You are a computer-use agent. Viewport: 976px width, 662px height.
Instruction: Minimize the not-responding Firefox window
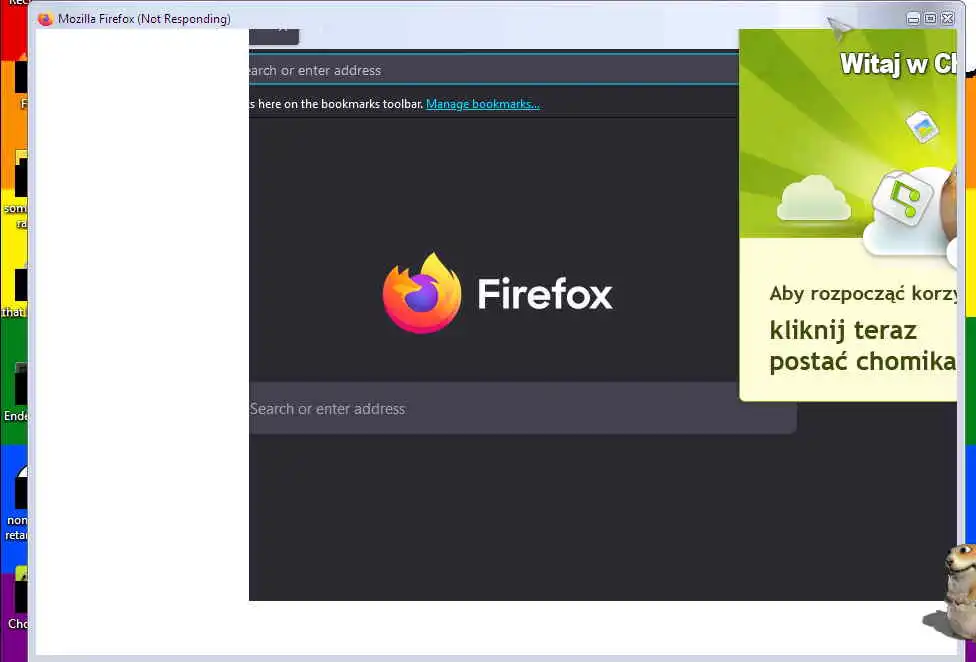913,19
